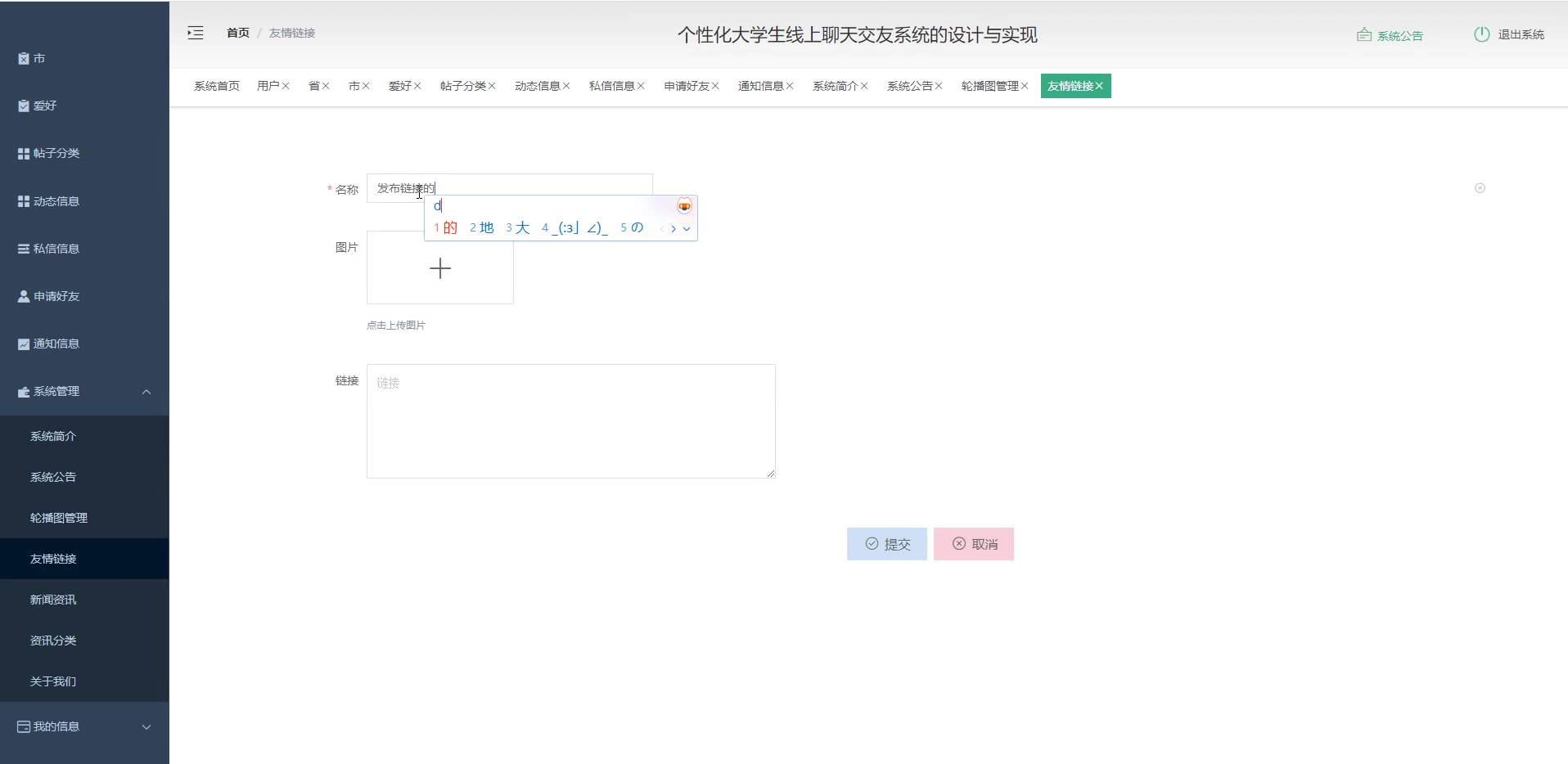The height and width of the screenshot is (764, 1568).
Task: Select 友情链接 in sidebar submenu
Action: [84, 559]
